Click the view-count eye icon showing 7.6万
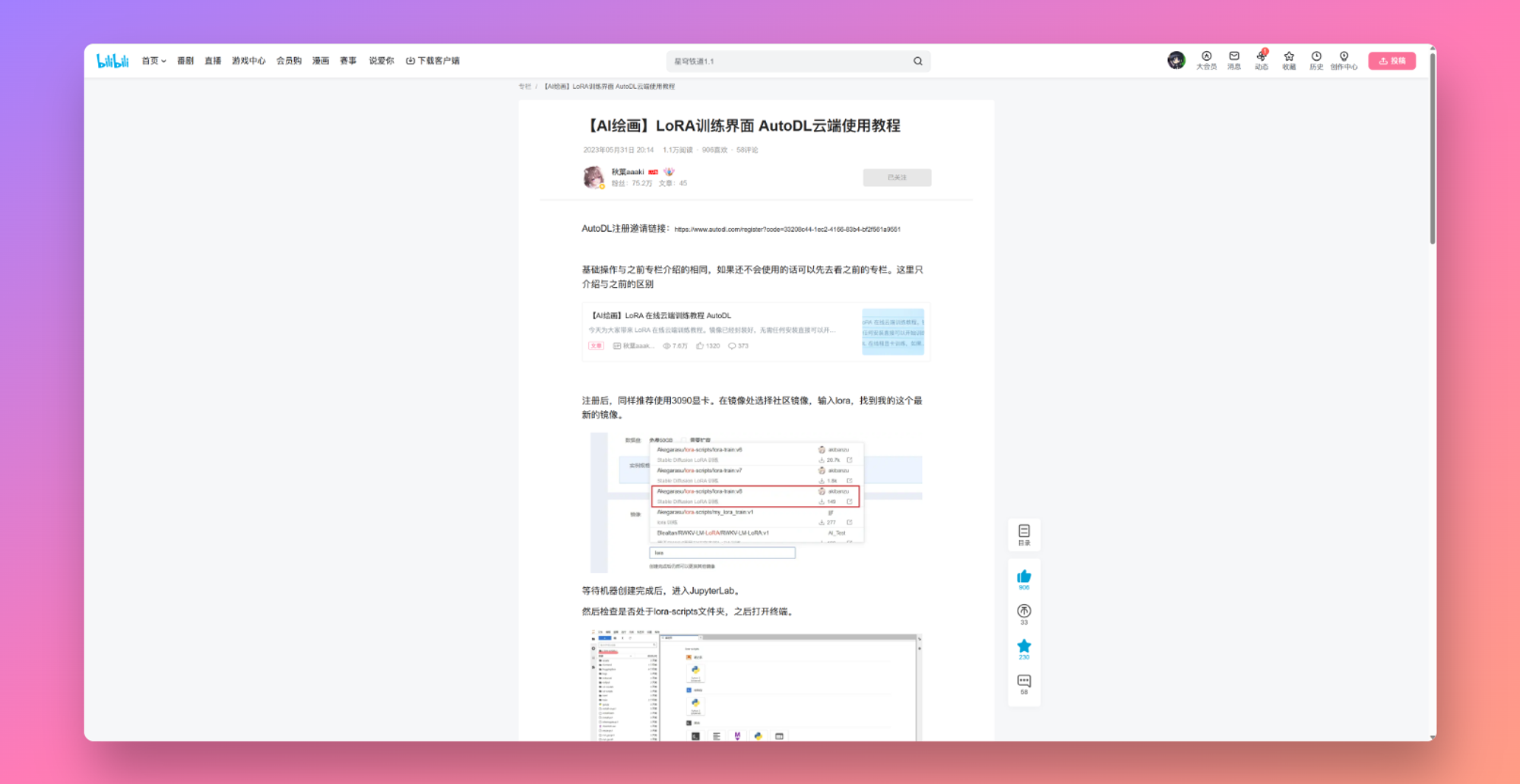 click(x=667, y=346)
